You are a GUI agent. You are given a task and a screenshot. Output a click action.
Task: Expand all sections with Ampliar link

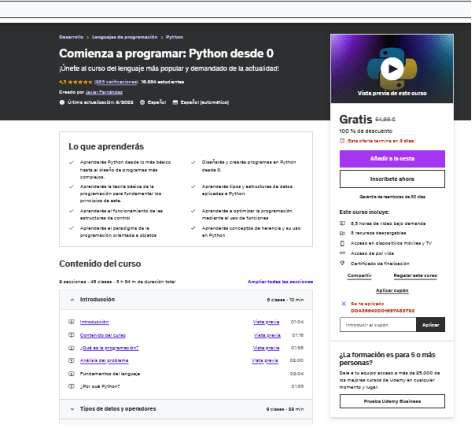click(x=280, y=282)
